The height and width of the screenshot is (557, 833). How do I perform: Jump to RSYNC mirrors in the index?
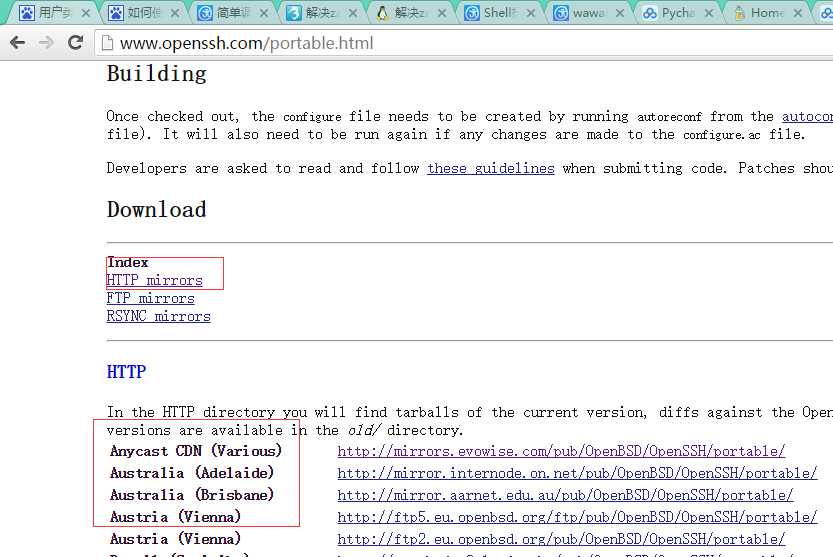coord(158,317)
